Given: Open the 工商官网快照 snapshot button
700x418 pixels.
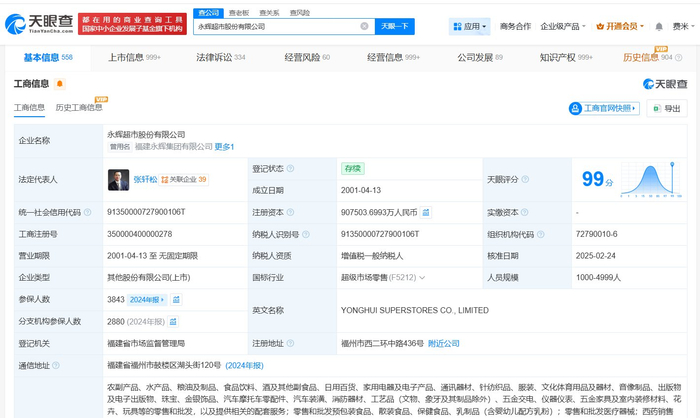Looking at the screenshot, I should pyautogui.click(x=604, y=108).
